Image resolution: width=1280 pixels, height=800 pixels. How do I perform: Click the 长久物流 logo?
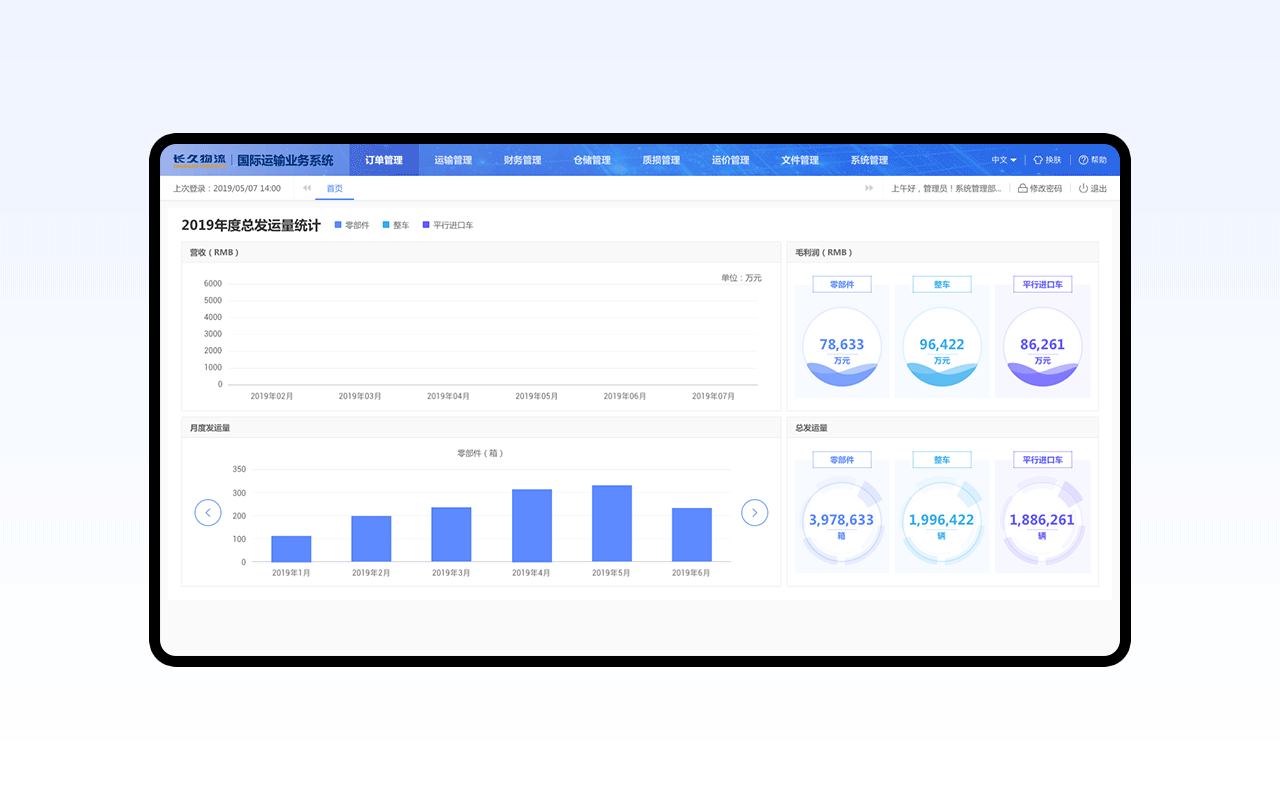(x=200, y=160)
